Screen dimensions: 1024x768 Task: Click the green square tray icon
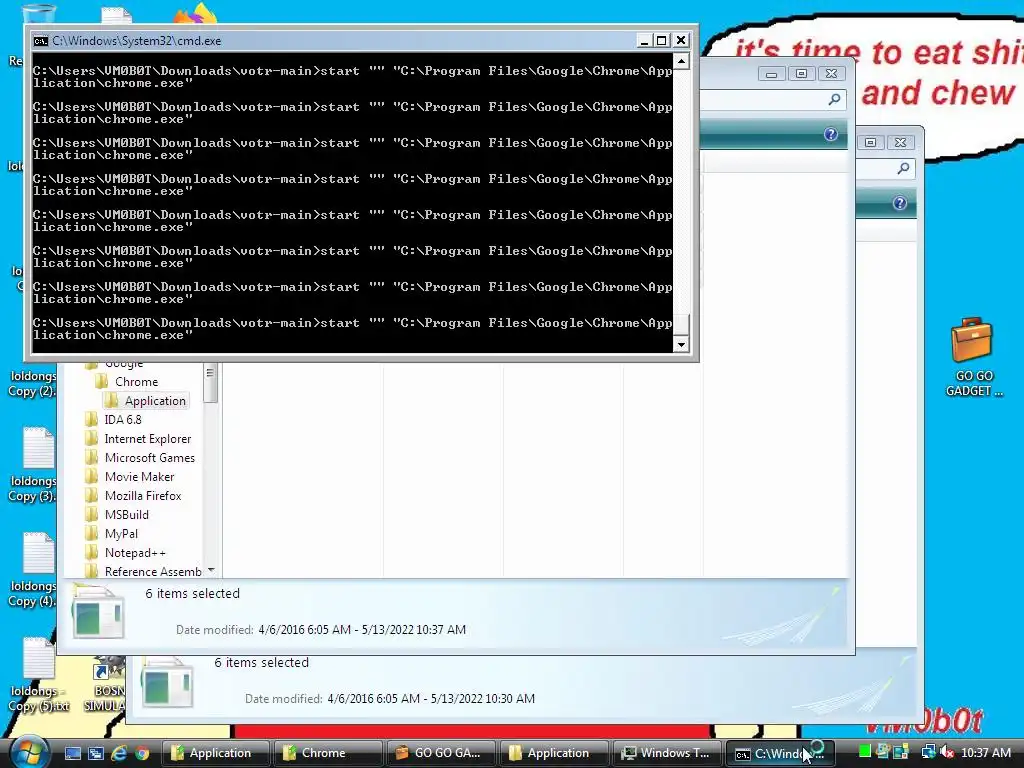click(865, 752)
